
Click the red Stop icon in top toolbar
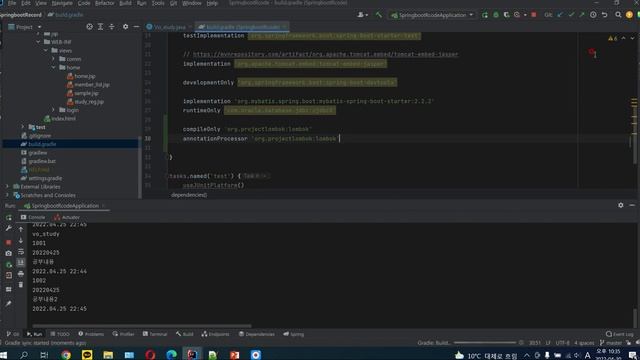533,15
